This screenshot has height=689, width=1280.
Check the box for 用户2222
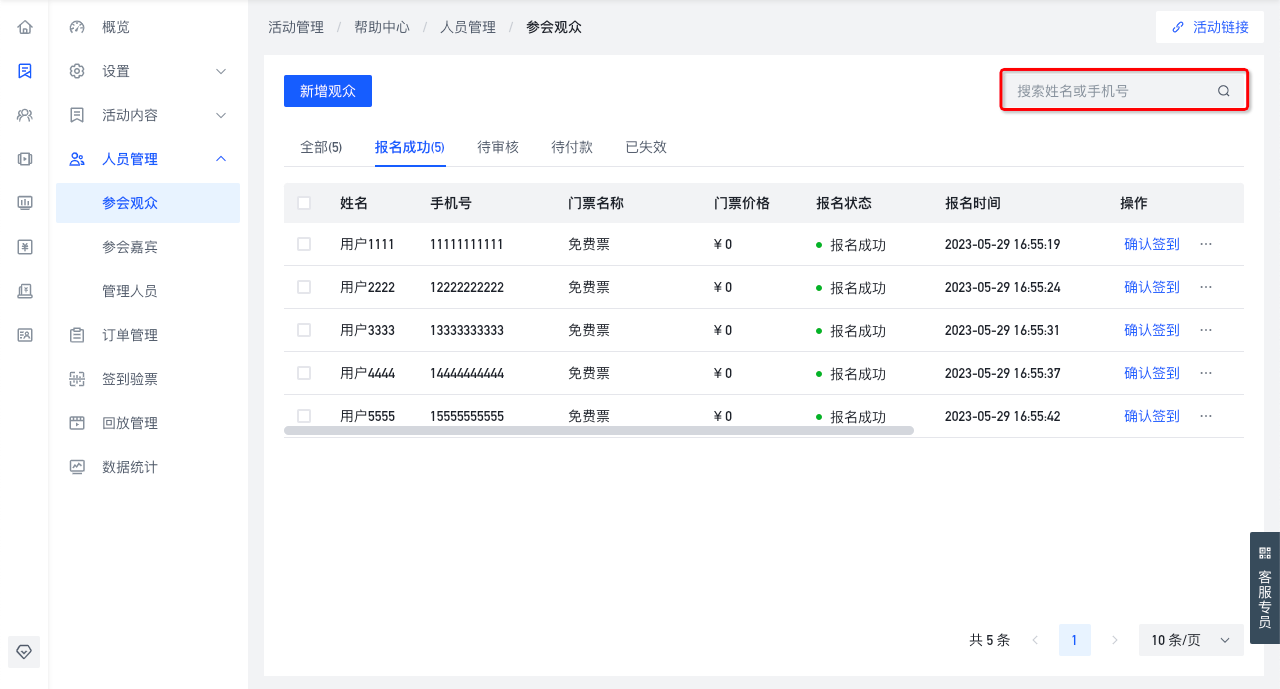304,287
